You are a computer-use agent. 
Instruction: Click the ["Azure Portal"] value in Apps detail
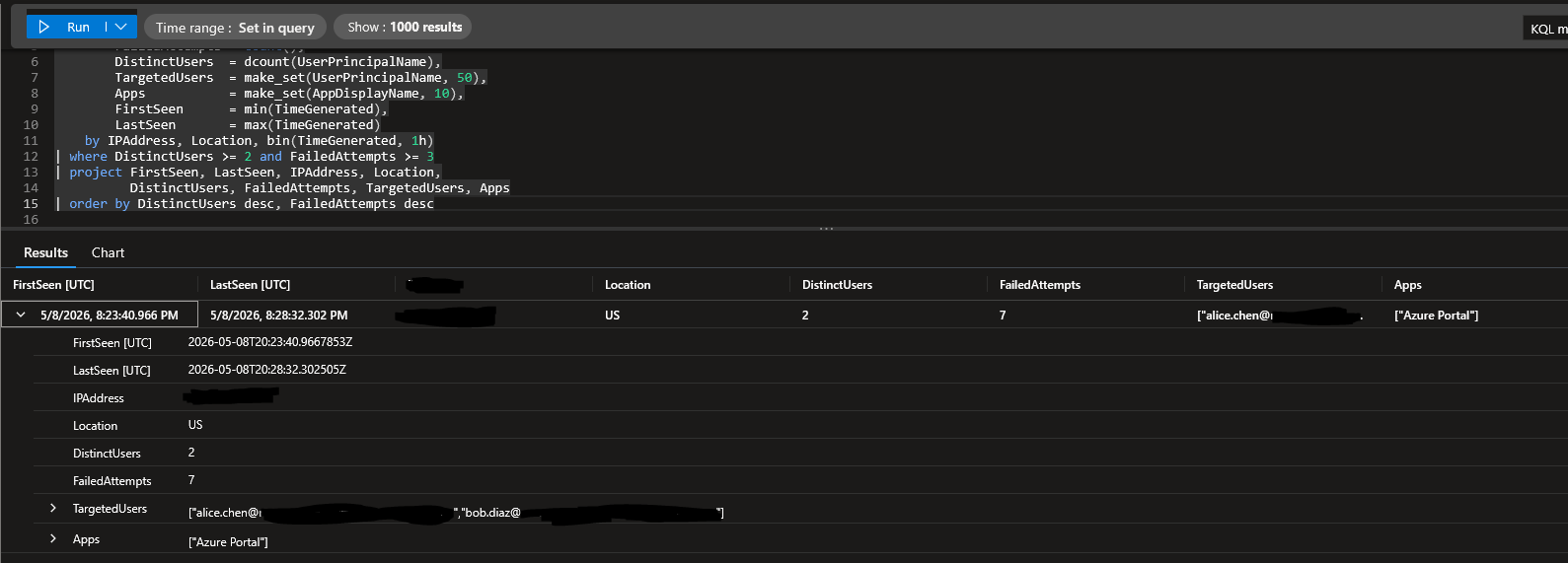tap(228, 542)
